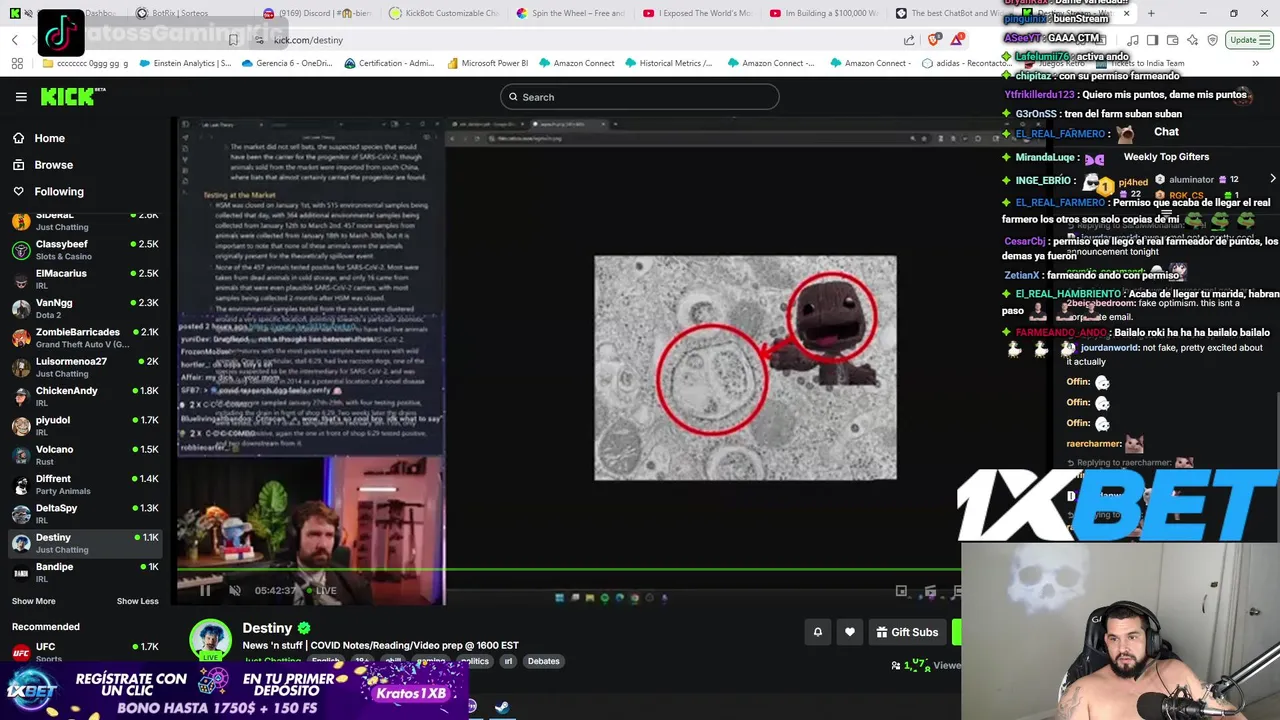This screenshot has height=720, width=1280.
Task: Jump to LIVE in the player
Action: click(322, 590)
